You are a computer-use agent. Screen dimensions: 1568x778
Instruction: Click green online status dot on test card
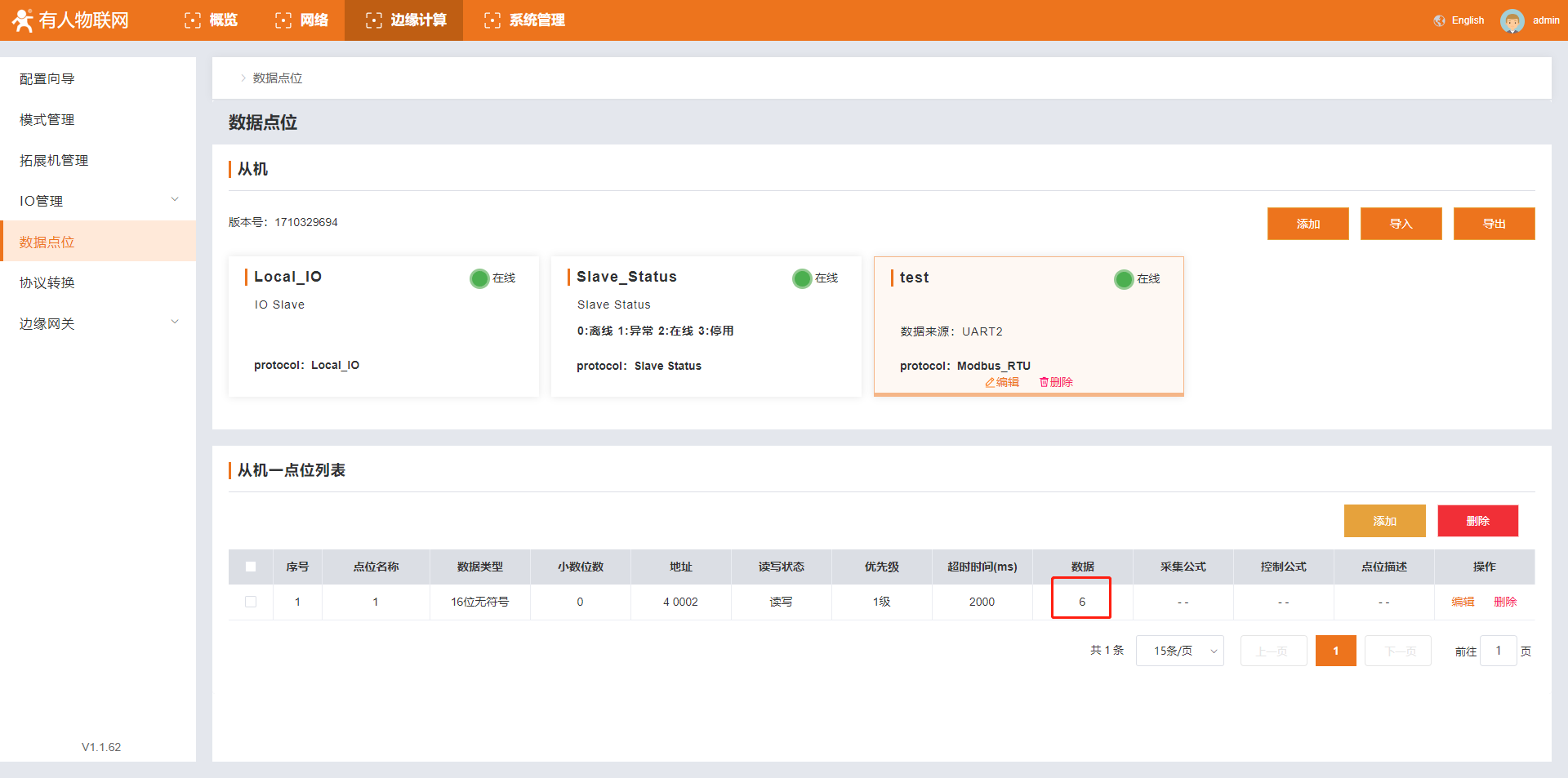pyautogui.click(x=1124, y=279)
